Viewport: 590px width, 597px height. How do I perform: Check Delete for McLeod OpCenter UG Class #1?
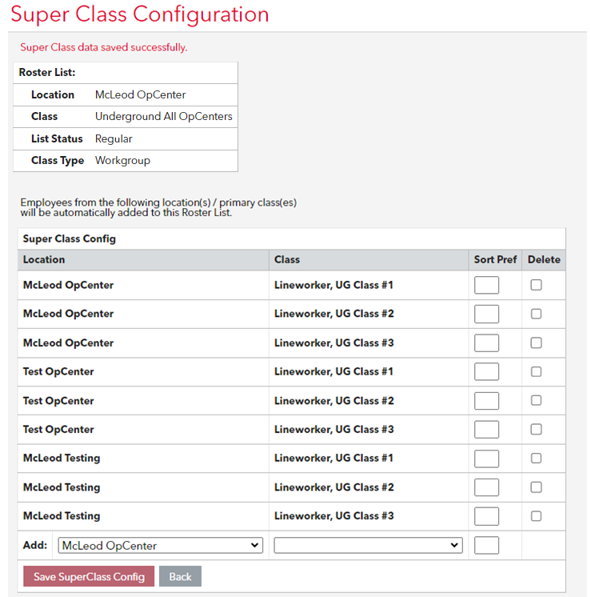point(536,285)
